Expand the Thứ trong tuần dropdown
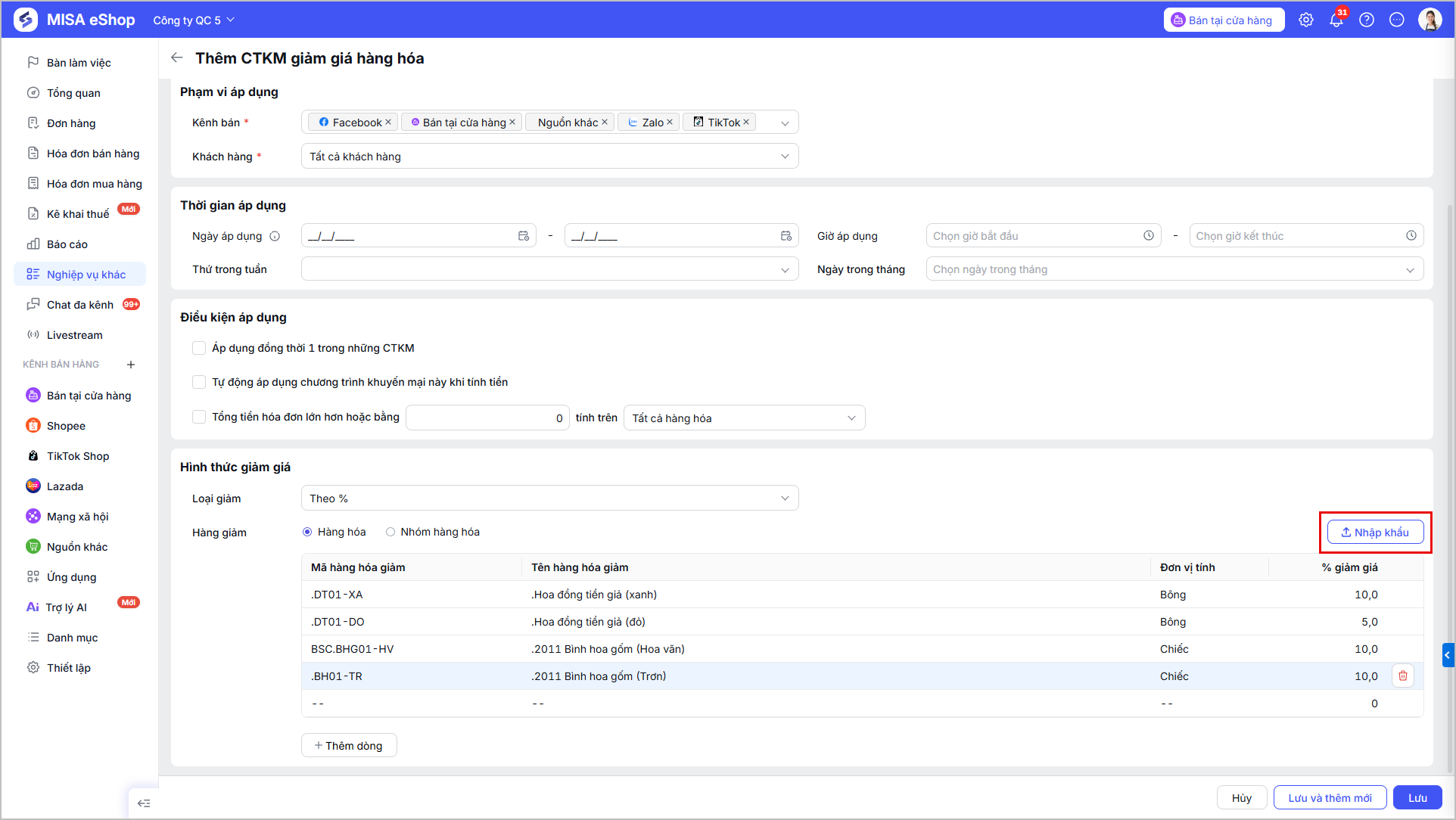This screenshot has width=1456, height=820. click(x=549, y=269)
